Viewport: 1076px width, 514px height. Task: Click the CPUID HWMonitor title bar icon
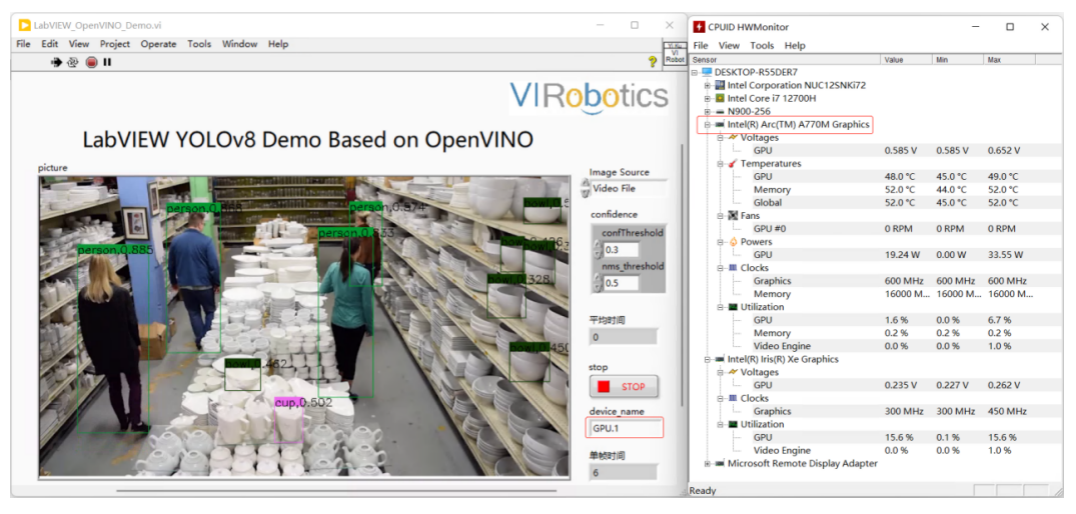[x=699, y=27]
